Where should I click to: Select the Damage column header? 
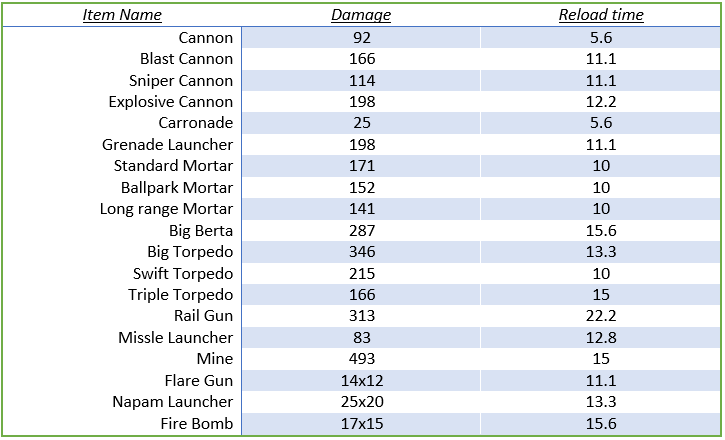coord(361,15)
